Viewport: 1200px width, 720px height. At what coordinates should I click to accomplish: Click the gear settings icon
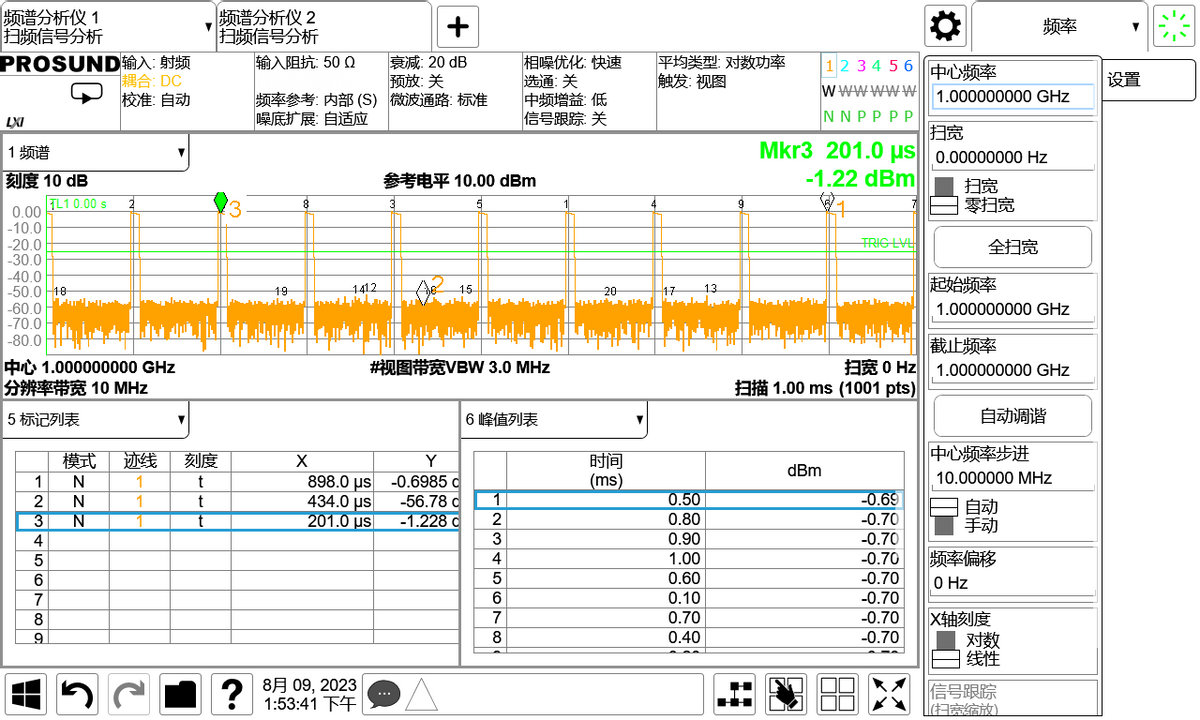(x=946, y=27)
